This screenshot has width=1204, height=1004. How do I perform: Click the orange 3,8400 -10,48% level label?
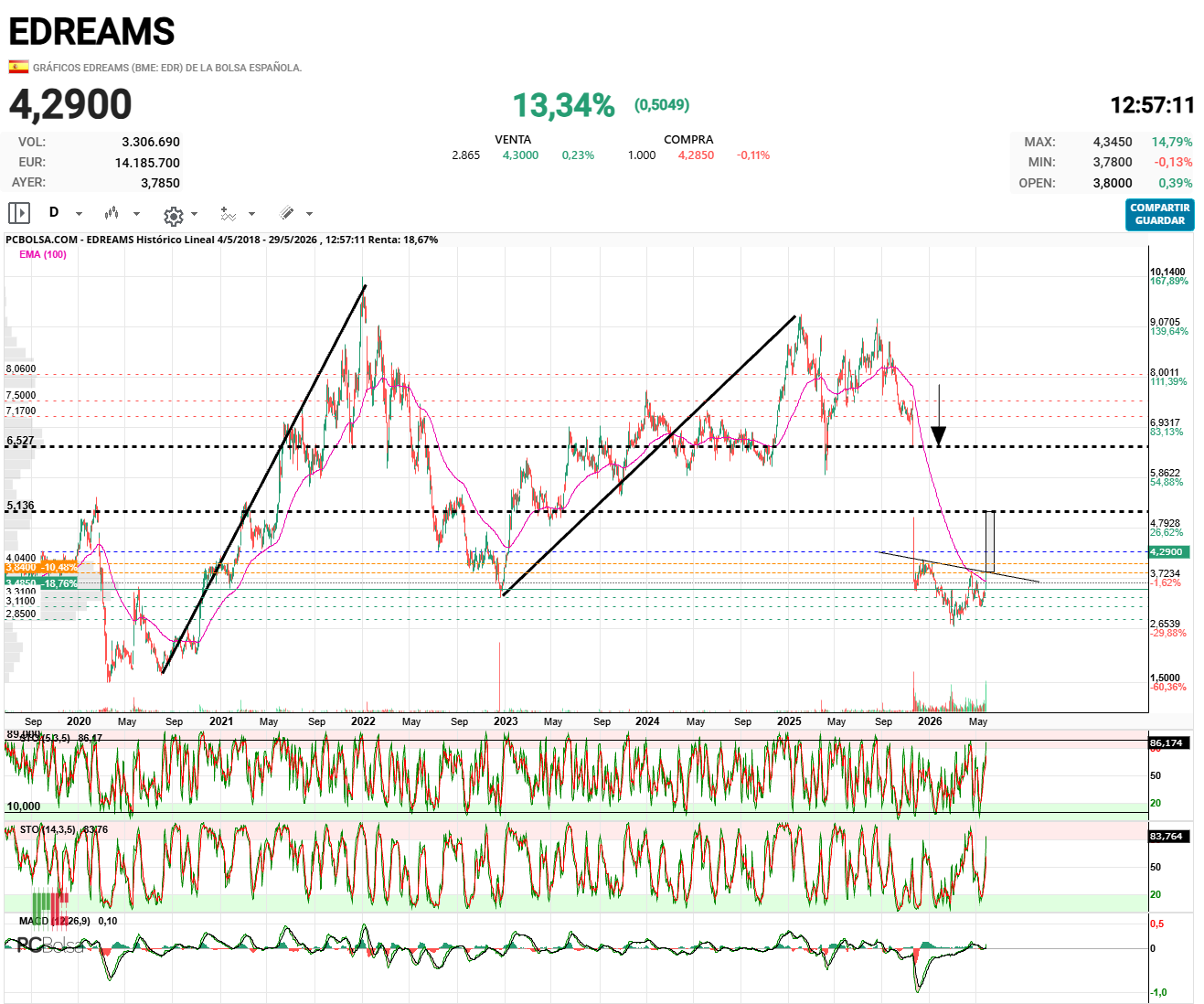tap(41, 567)
